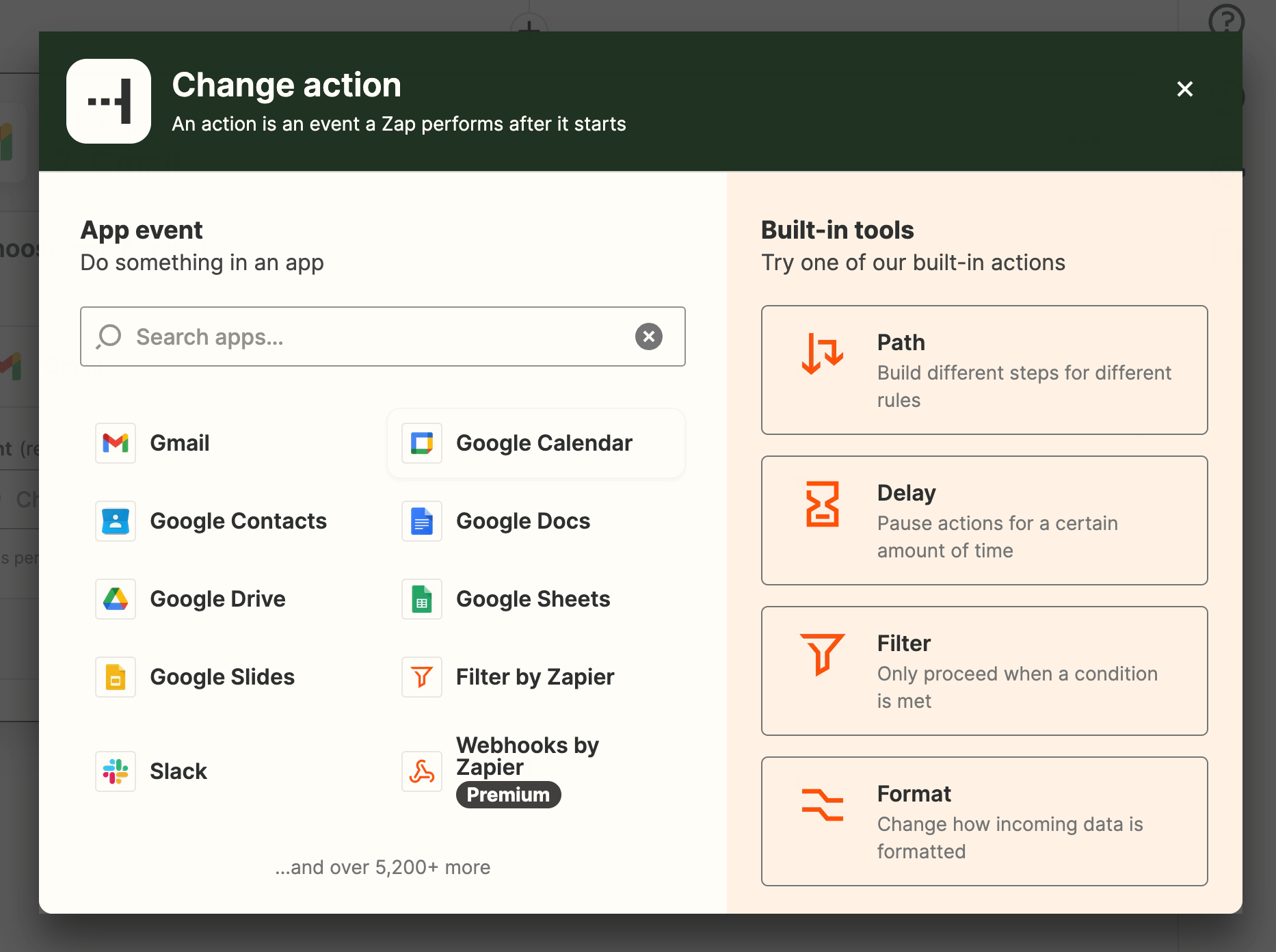This screenshot has height=952, width=1276.
Task: Choose Webhooks by Zapier text label
Action: tap(527, 756)
